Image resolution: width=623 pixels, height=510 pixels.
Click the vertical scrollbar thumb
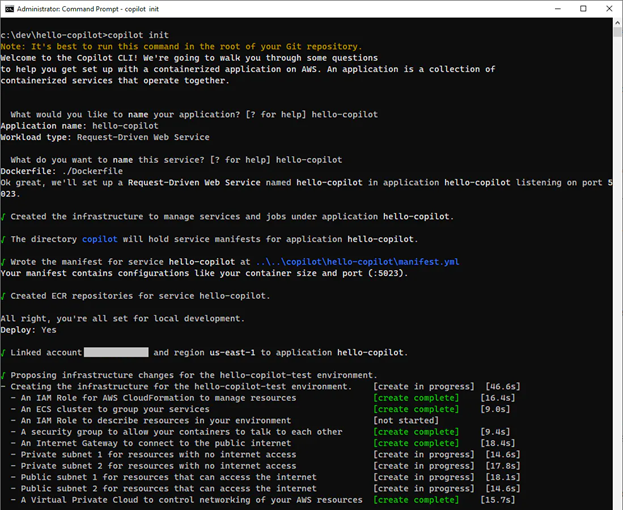click(617, 31)
